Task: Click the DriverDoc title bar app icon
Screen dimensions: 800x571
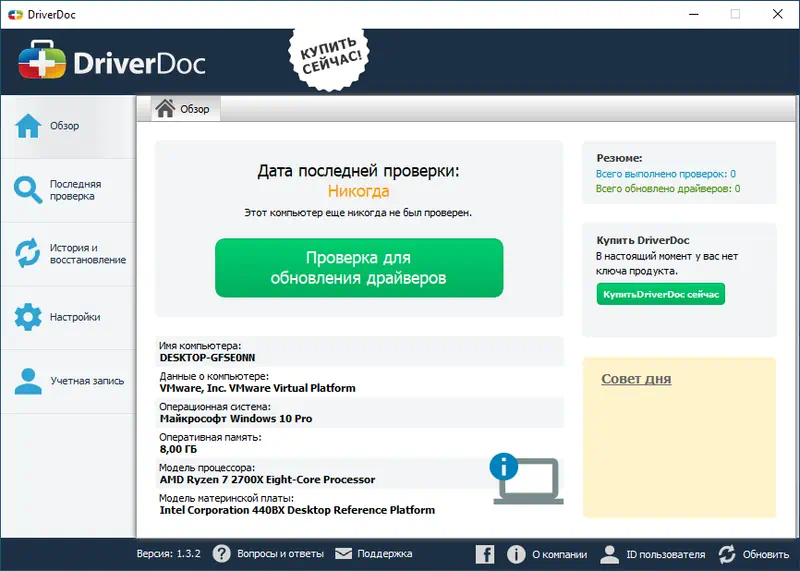Action: click(x=15, y=14)
